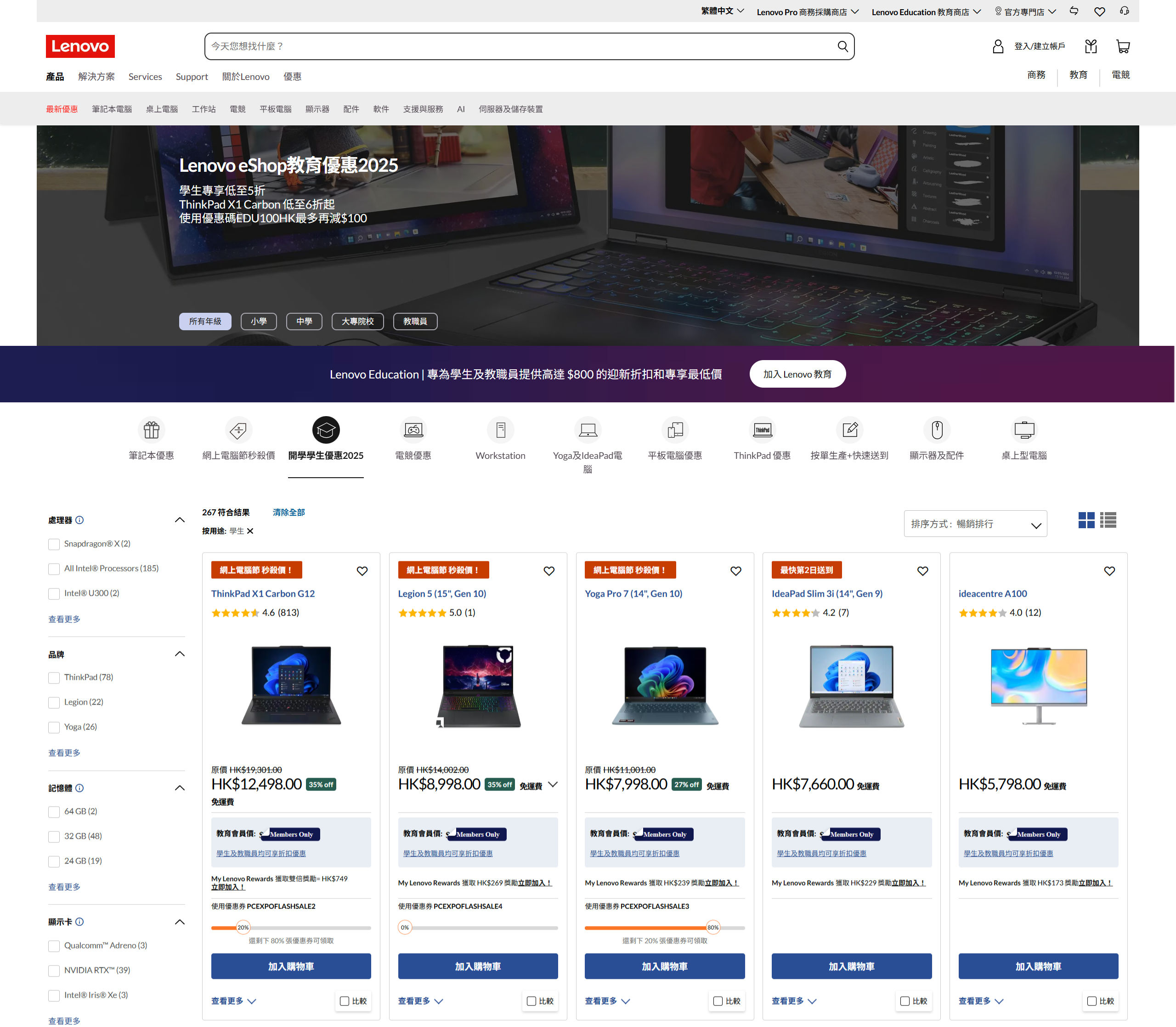This screenshot has height=1027, width=1176.
Task: Open the 繁體中文 language dropdown
Action: click(x=723, y=11)
